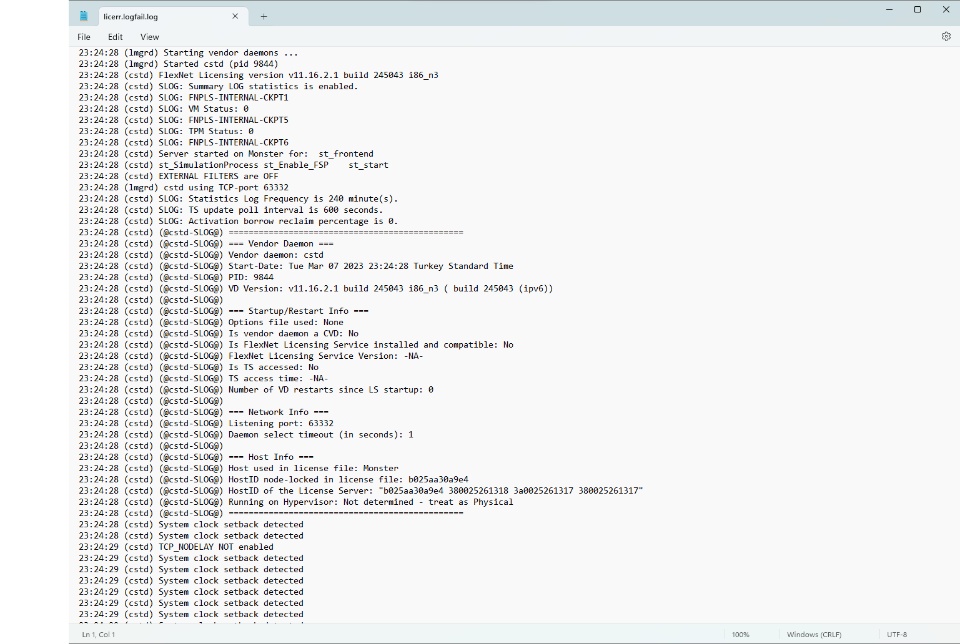Click '=== Vendor Daemon ===' line
The image size is (960, 644).
pyautogui.click(x=206, y=244)
